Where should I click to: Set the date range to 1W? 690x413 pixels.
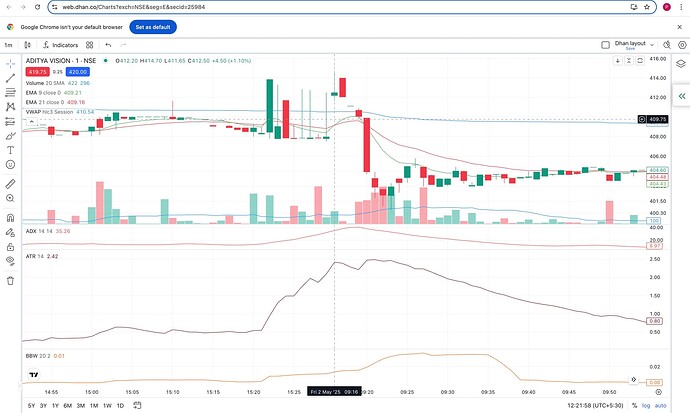pyautogui.click(x=107, y=406)
